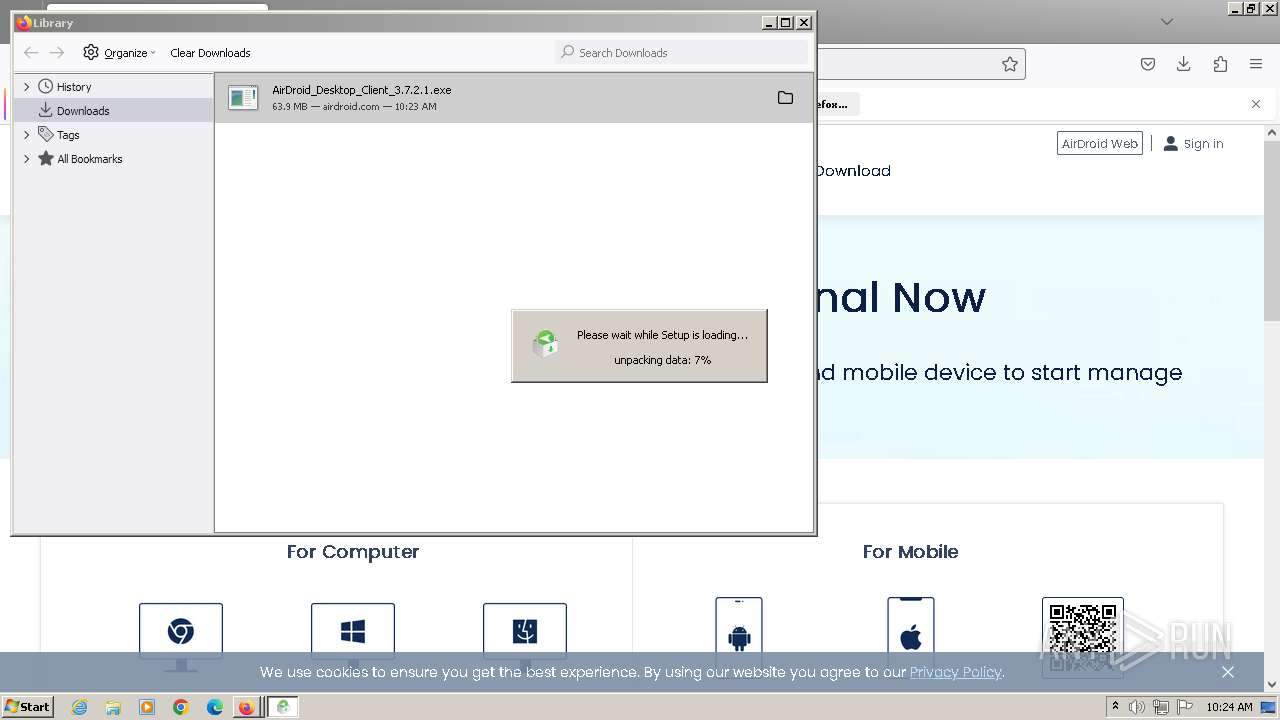
Task: Select Tags in the Library sidebar
Action: coord(68,135)
